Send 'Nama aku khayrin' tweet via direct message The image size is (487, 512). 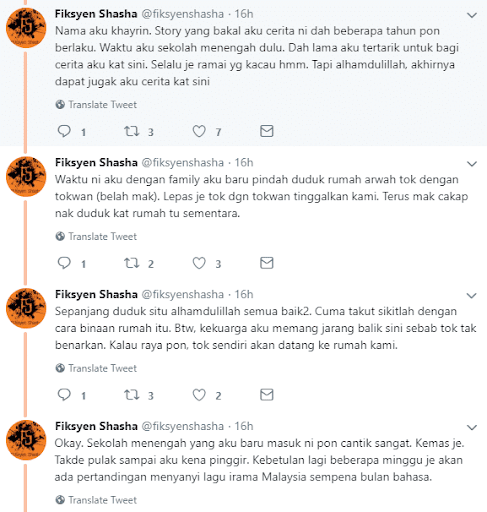[x=267, y=131]
